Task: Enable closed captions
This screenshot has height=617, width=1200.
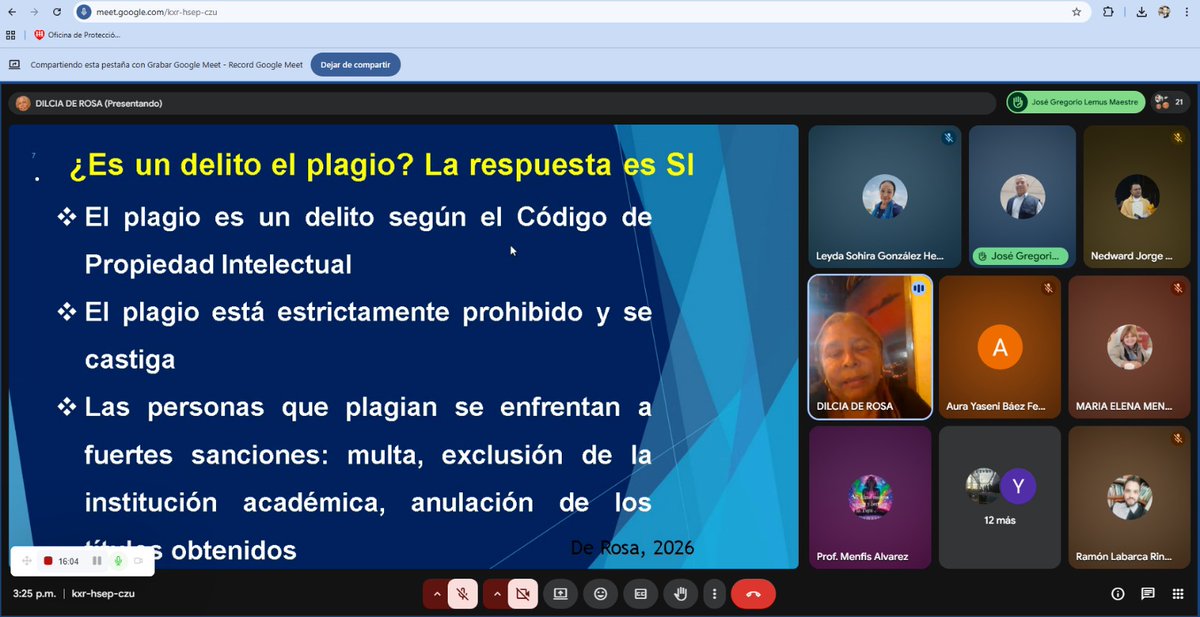Action: pyautogui.click(x=640, y=593)
